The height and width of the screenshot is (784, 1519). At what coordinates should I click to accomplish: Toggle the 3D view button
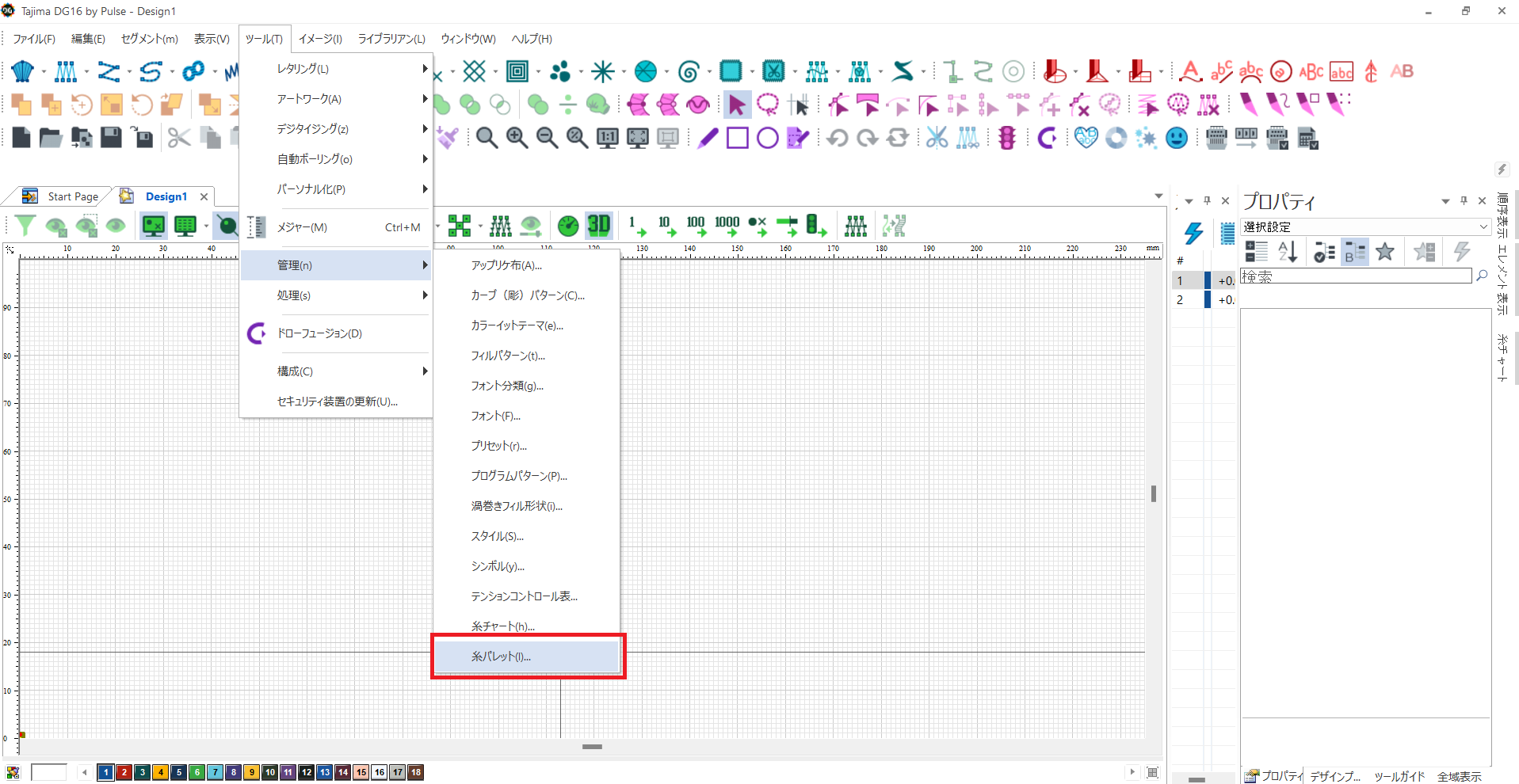coord(598,226)
